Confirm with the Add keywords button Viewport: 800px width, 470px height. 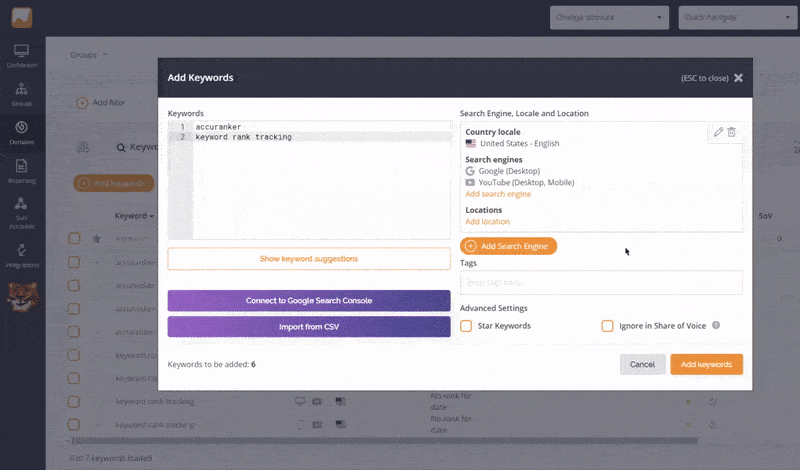coord(706,364)
